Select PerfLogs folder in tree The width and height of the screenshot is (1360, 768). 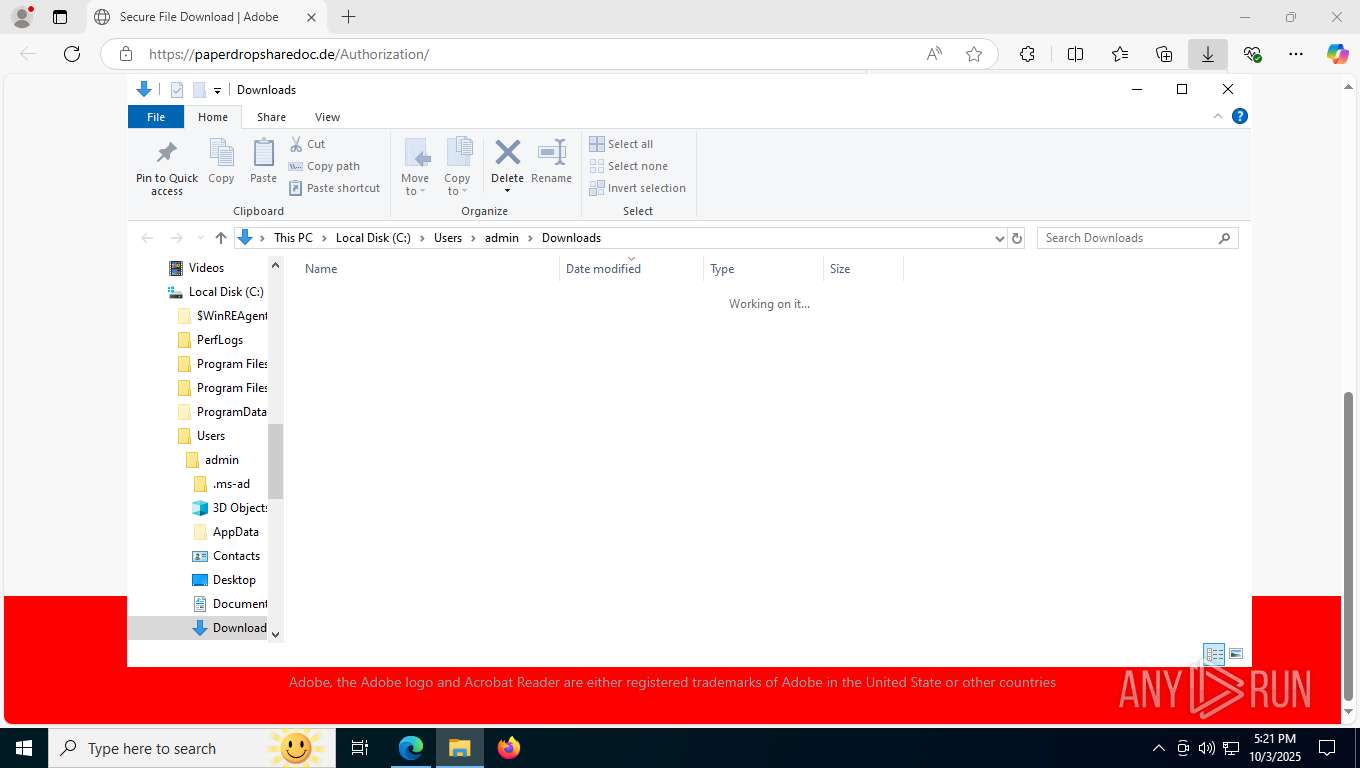click(219, 340)
